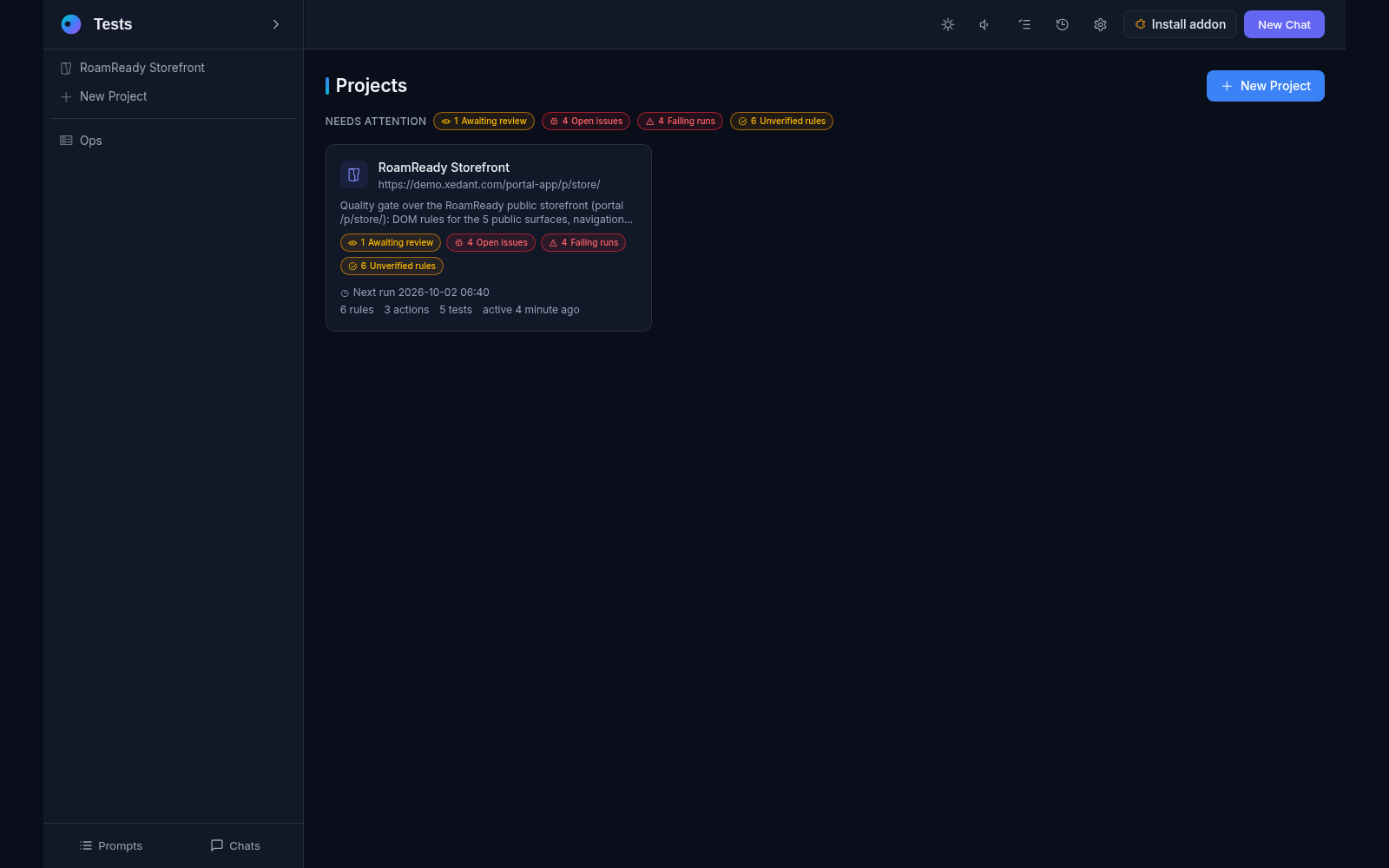Filter by Awaiting review in Needs Attention row

[x=484, y=122]
